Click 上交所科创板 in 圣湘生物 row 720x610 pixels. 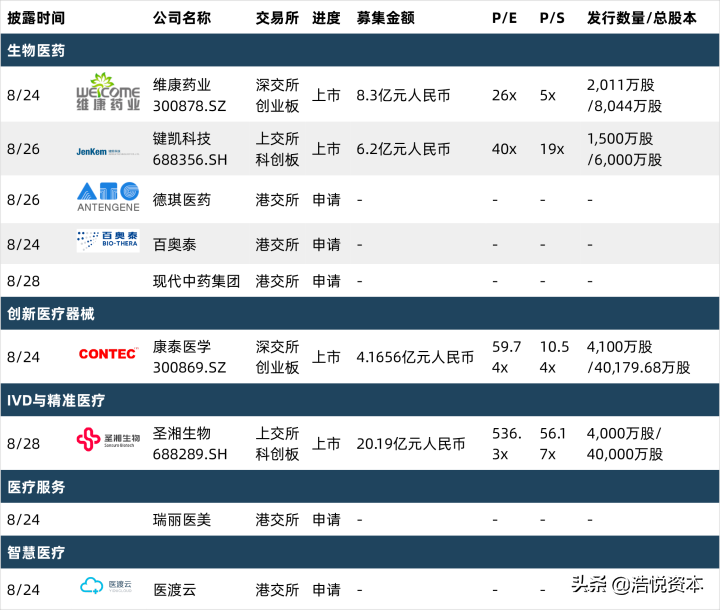[x=277, y=444]
